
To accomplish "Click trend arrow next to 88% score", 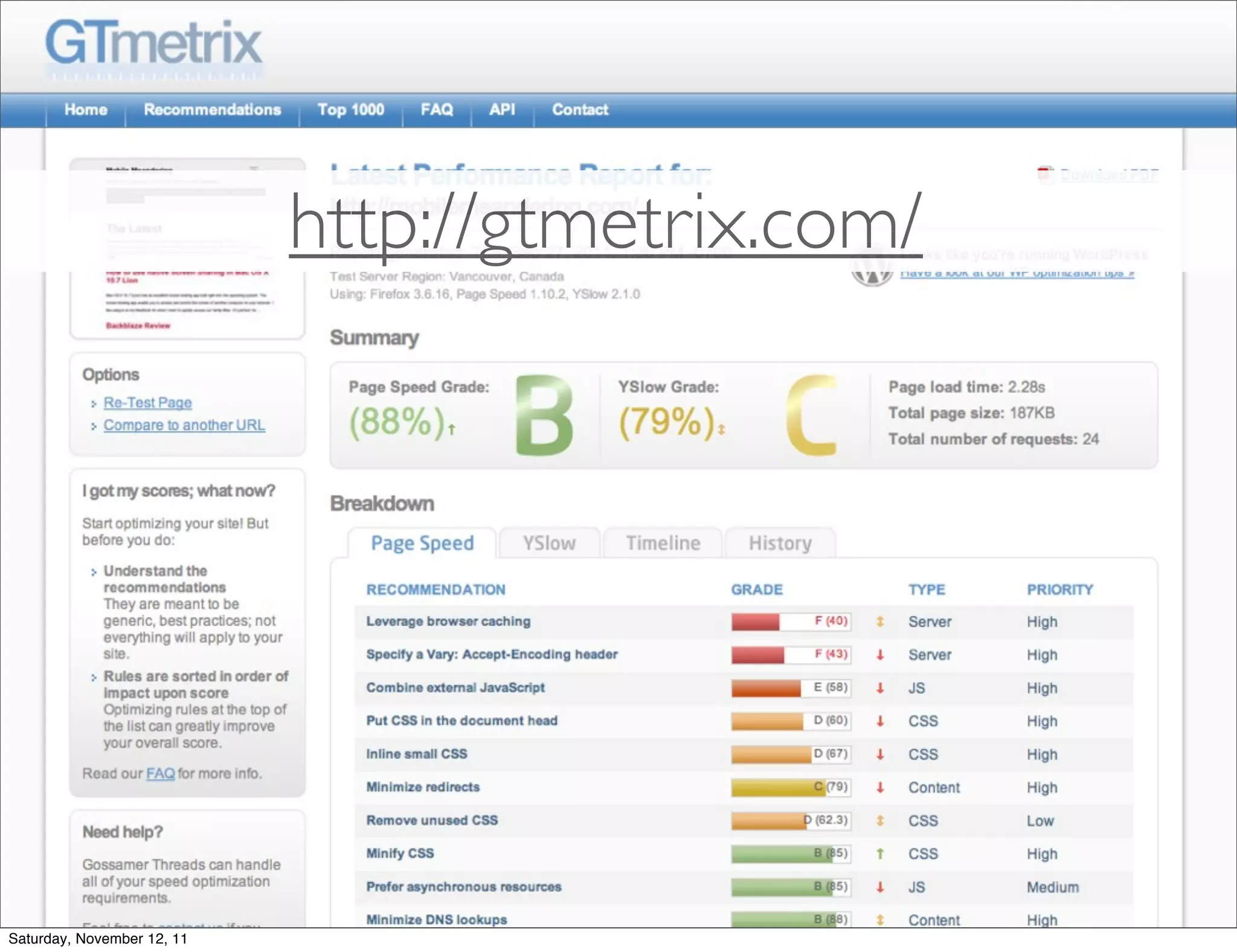I will coord(451,429).
